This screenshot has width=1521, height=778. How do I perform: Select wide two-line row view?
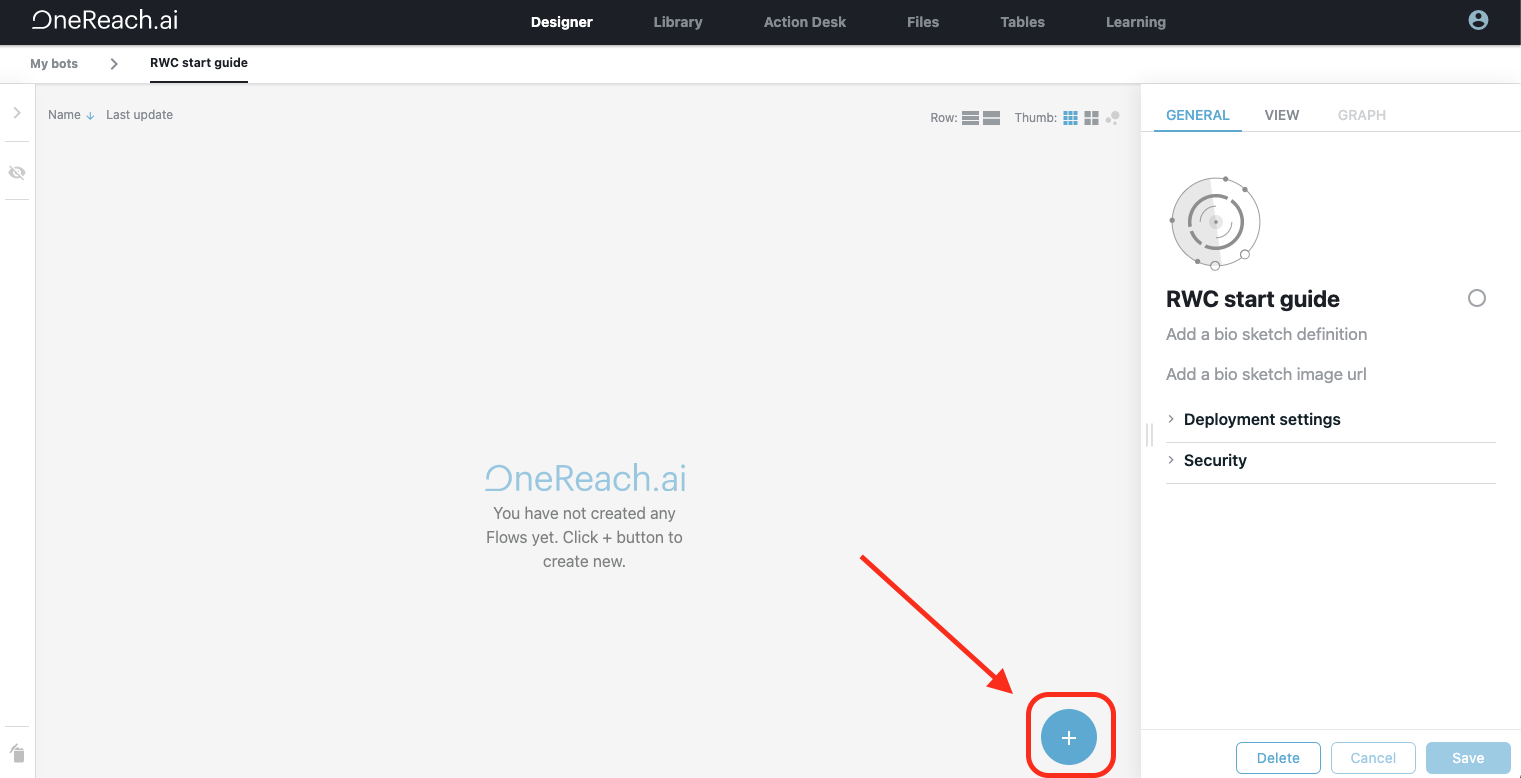pyautogui.click(x=992, y=118)
